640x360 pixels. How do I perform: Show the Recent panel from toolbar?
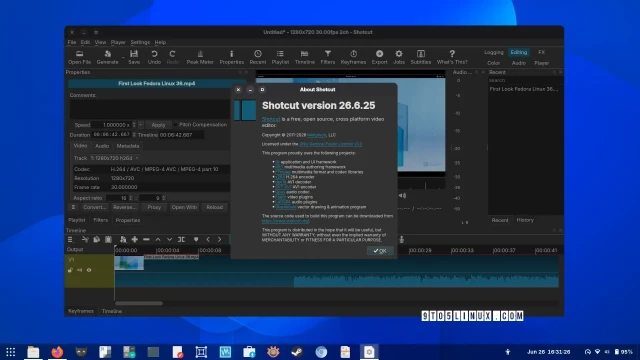[x=258, y=57]
